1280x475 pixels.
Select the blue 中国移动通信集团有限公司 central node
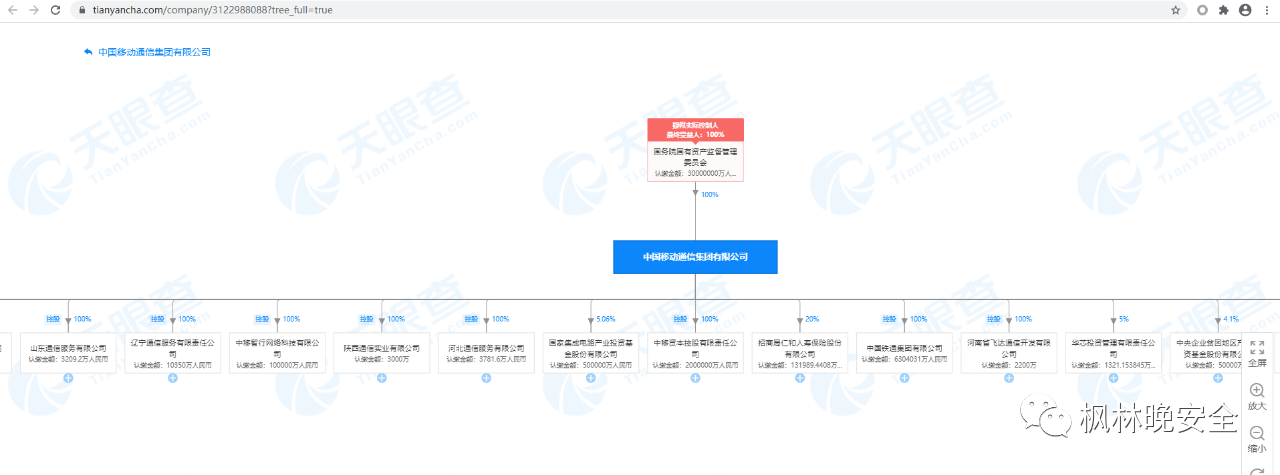point(695,257)
